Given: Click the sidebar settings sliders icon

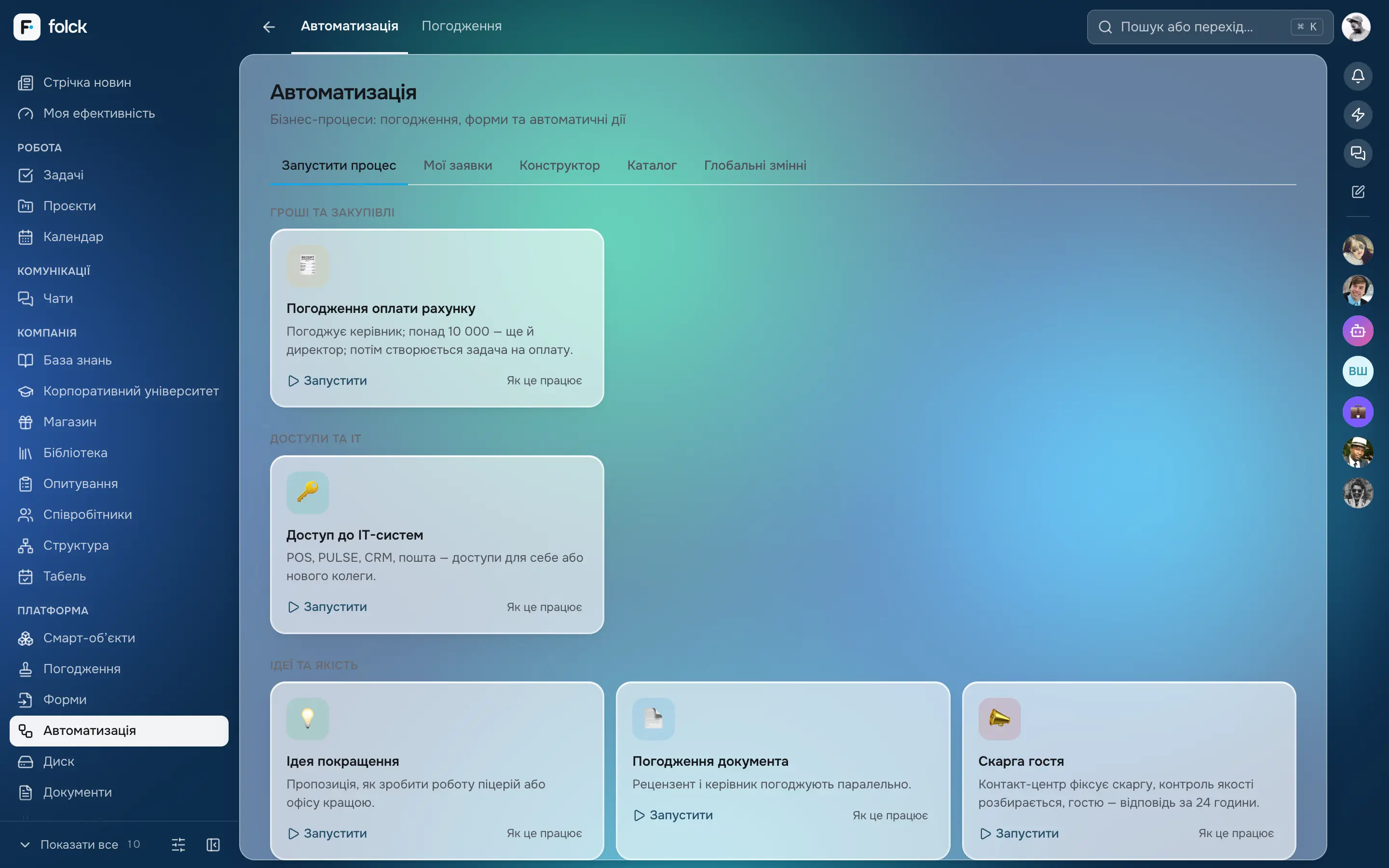Looking at the screenshot, I should coord(178,844).
